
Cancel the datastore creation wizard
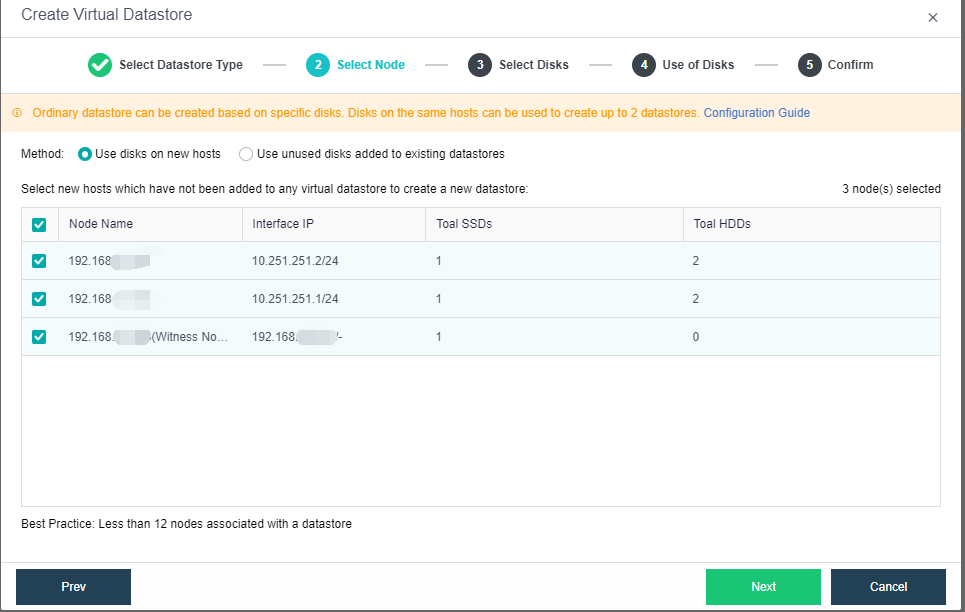point(887,587)
